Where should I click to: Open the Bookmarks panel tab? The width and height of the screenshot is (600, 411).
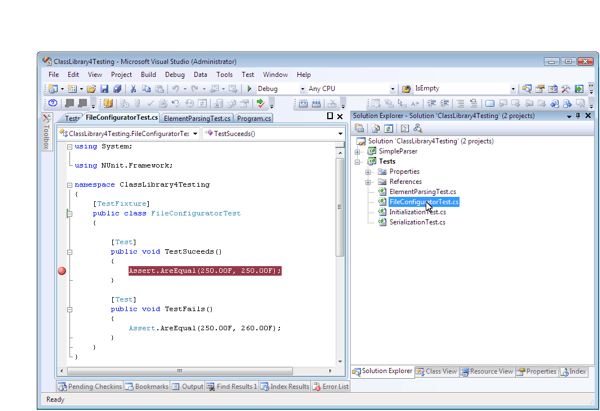click(147, 387)
